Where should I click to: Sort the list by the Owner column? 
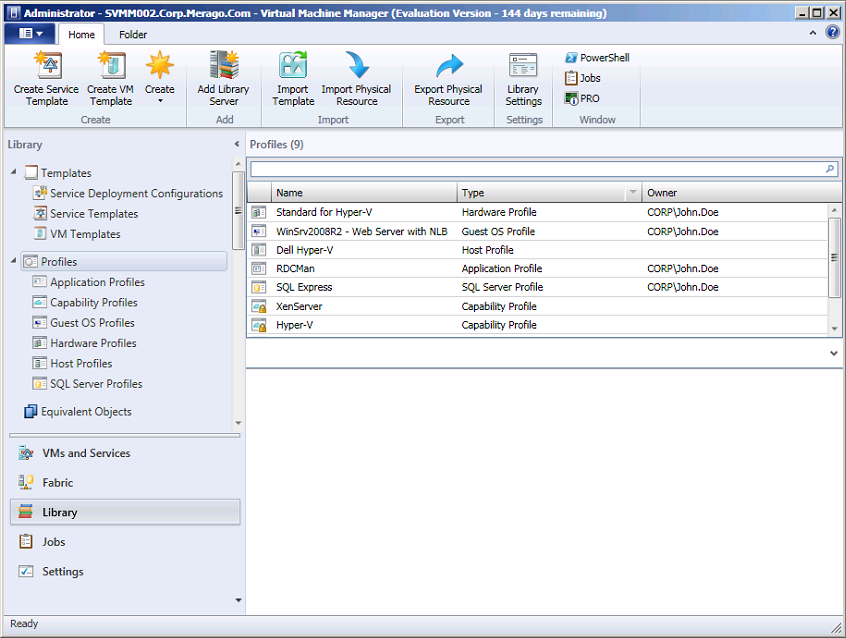[741, 193]
